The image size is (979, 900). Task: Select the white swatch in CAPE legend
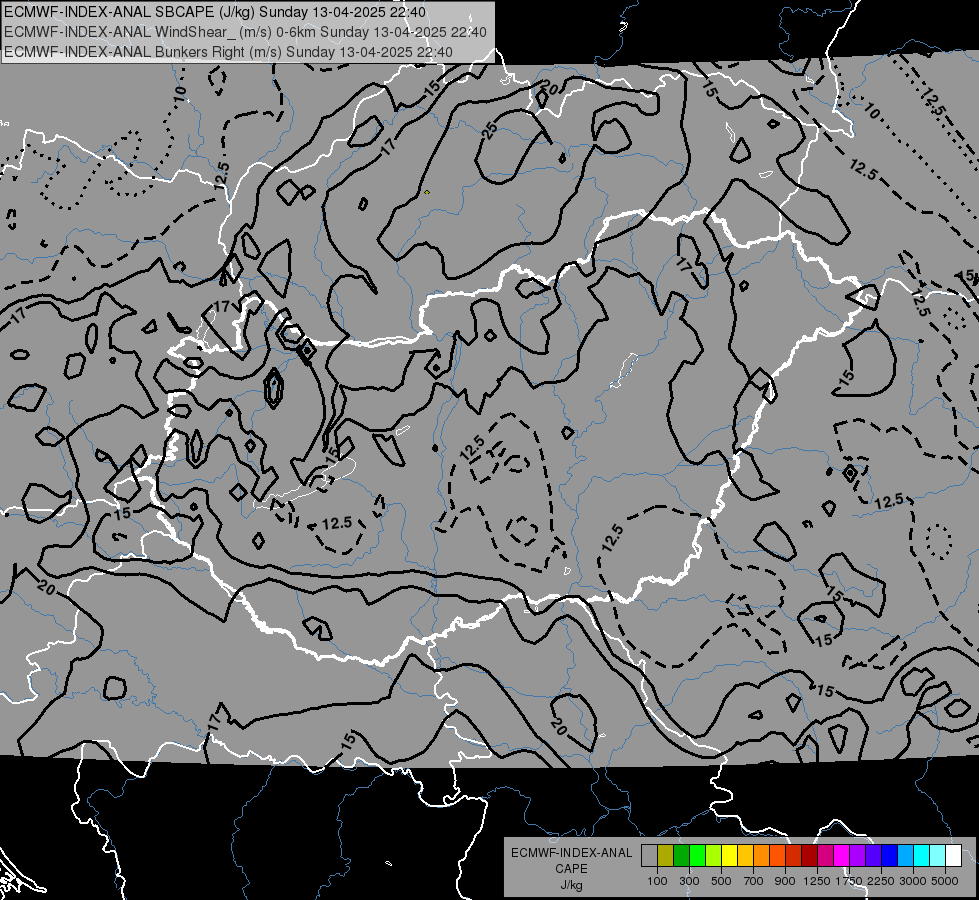click(x=954, y=855)
